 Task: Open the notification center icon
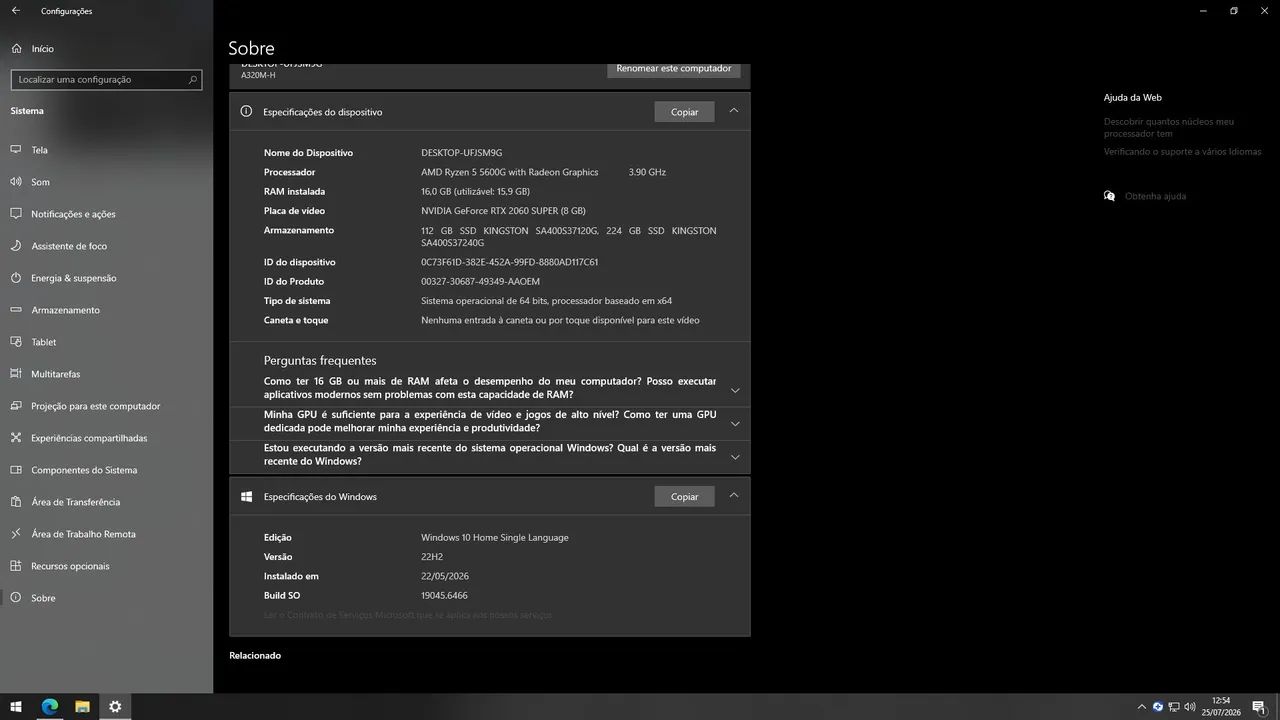tap(1259, 707)
